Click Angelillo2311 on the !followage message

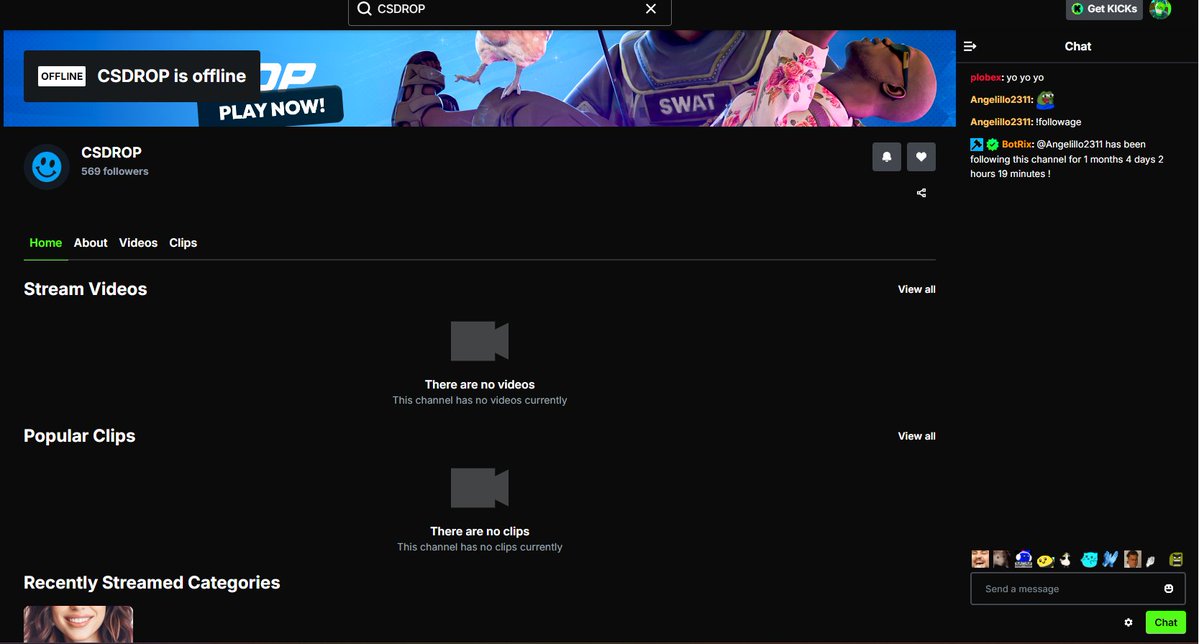tap(1000, 122)
